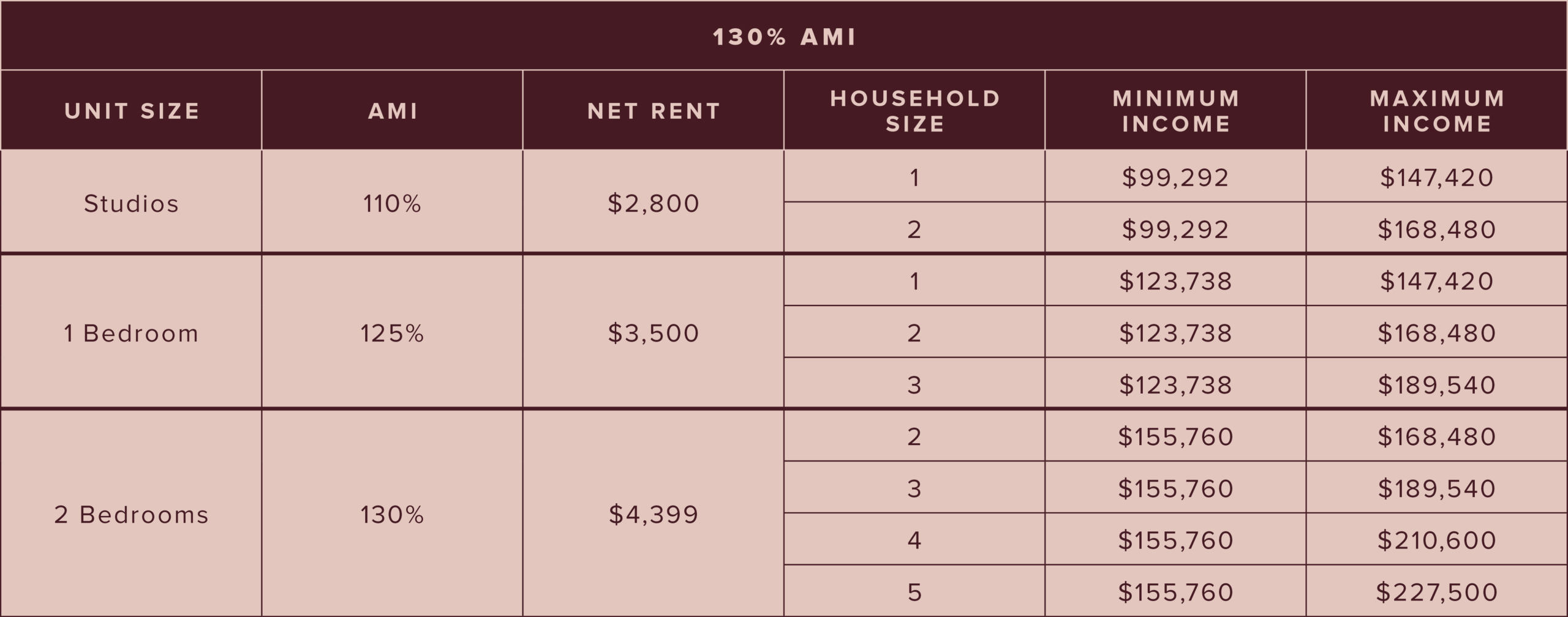Screen dimensions: 1568x617
Task: Click the 110% AMI value cell
Action: pyautogui.click(x=392, y=203)
